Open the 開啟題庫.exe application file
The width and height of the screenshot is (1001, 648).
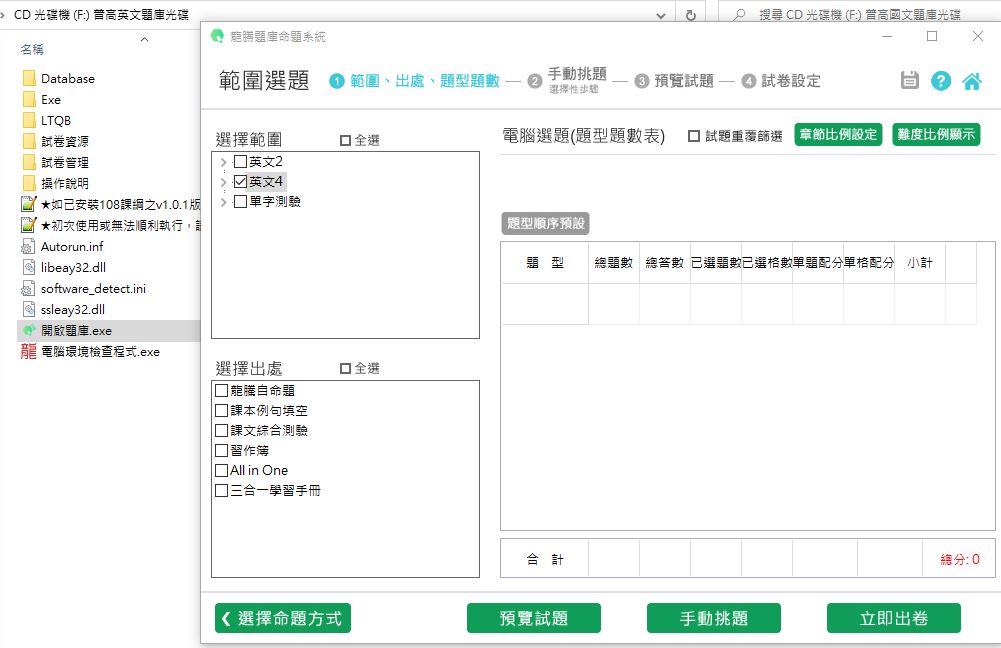[x=76, y=330]
